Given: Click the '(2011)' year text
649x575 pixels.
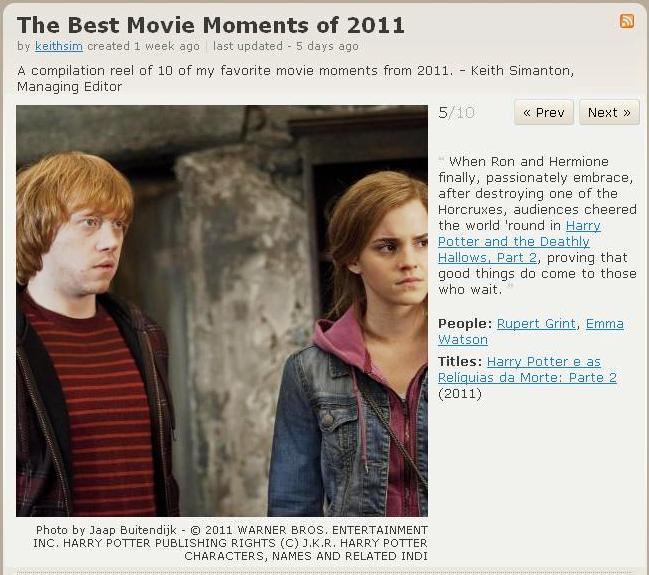Looking at the screenshot, I should point(460,393).
